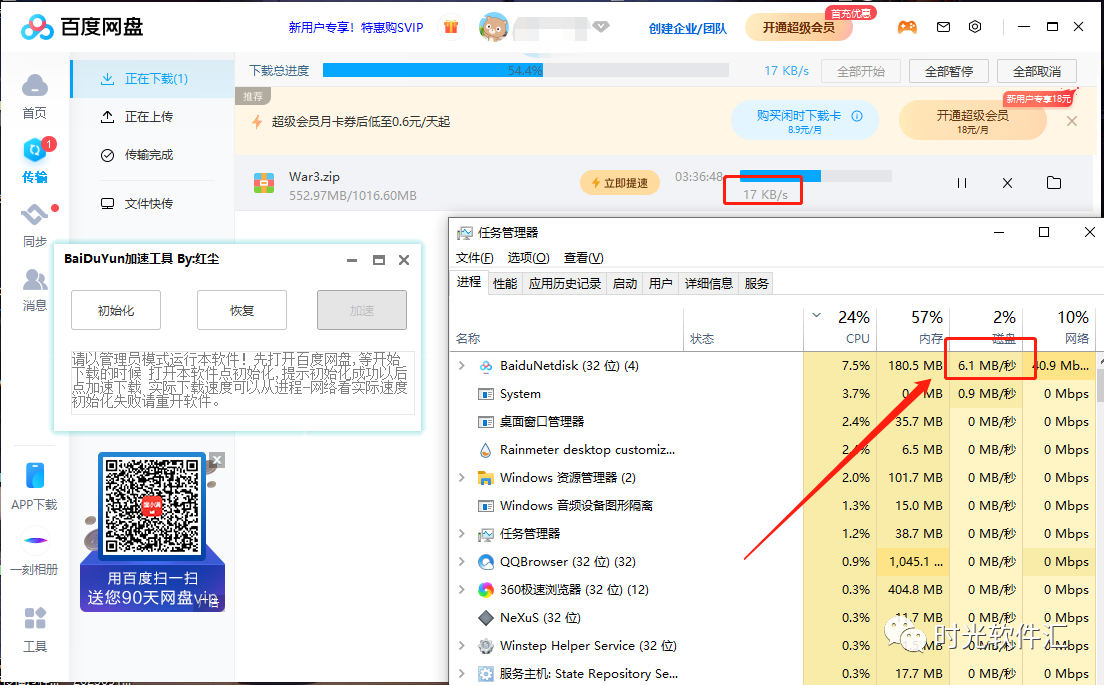
Task: Pause the War3.zip download
Action: tap(962, 183)
